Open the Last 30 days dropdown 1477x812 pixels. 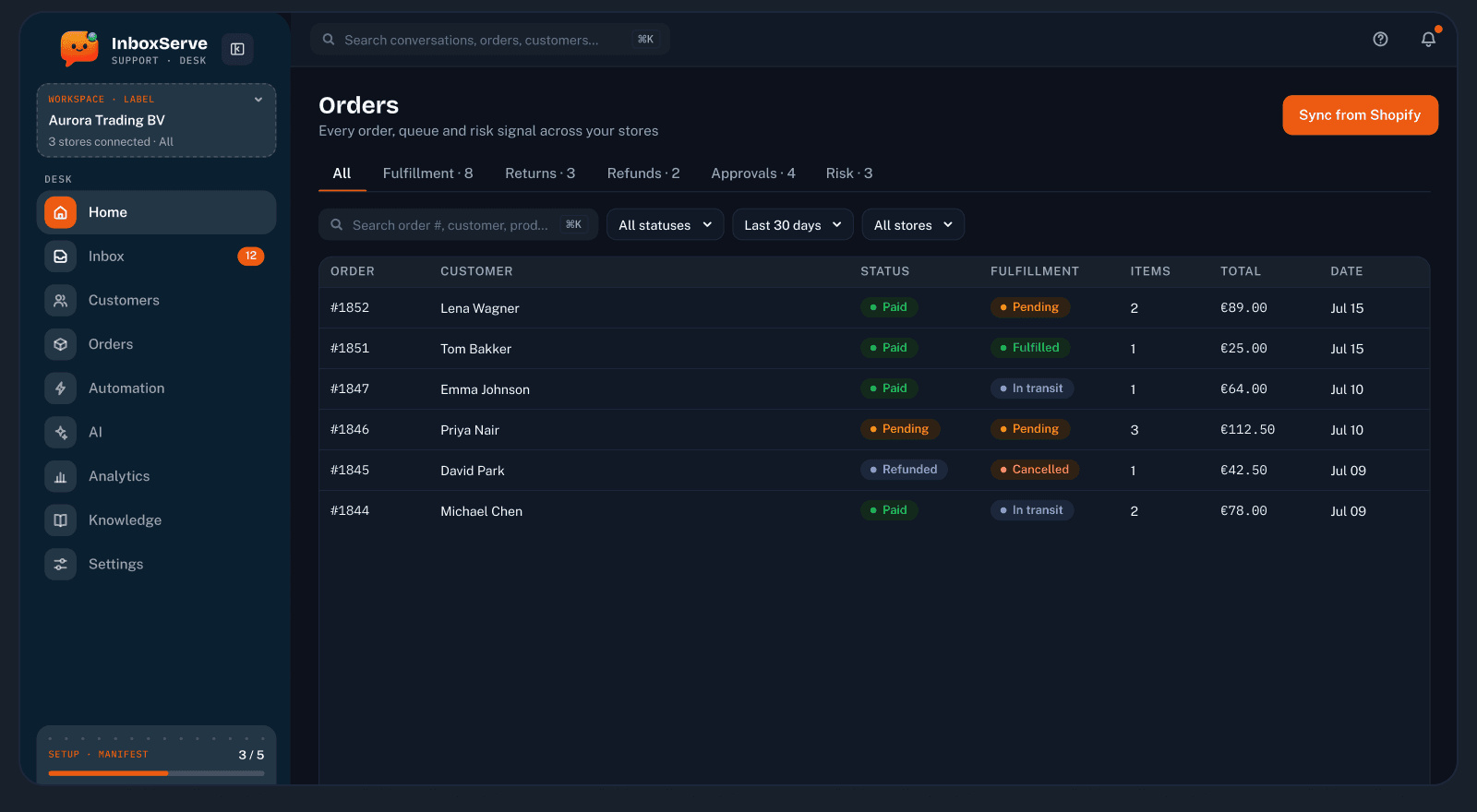(793, 224)
